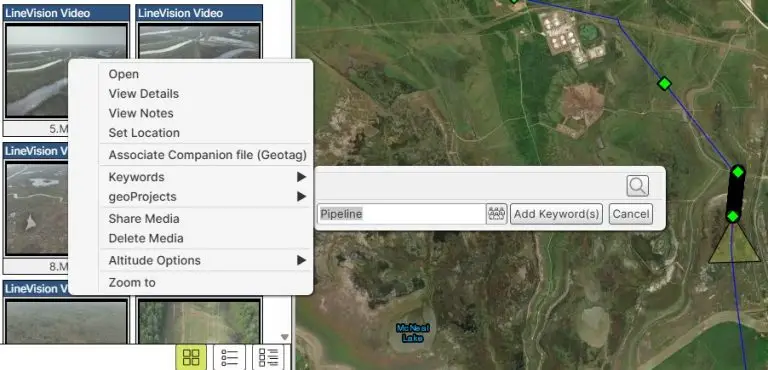Switch to thumbnail grid view

pyautogui.click(x=191, y=357)
